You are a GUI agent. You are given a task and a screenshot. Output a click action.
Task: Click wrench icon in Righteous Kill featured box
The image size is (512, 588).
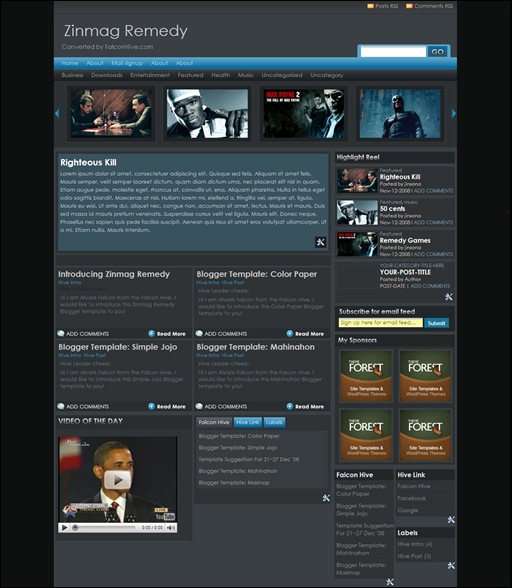[320, 242]
